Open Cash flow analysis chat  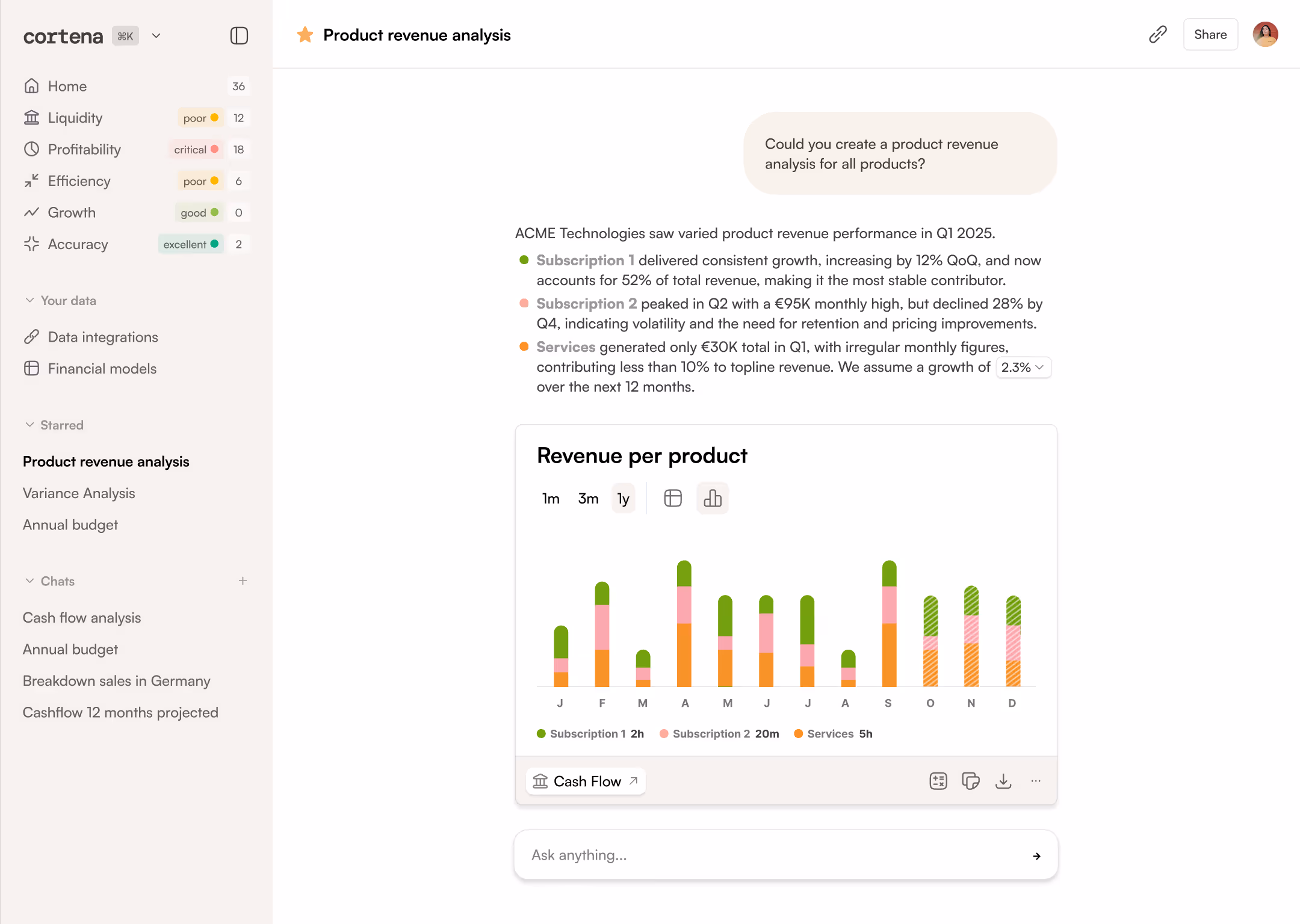pyautogui.click(x=82, y=618)
